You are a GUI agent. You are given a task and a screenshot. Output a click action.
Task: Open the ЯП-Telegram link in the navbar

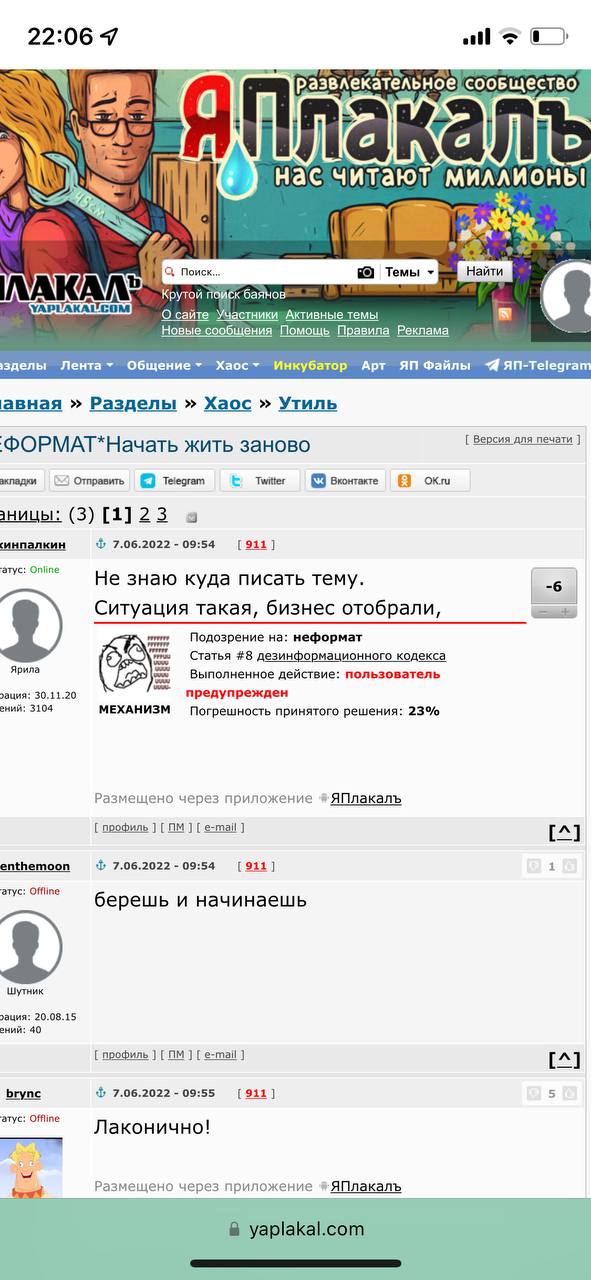(538, 365)
